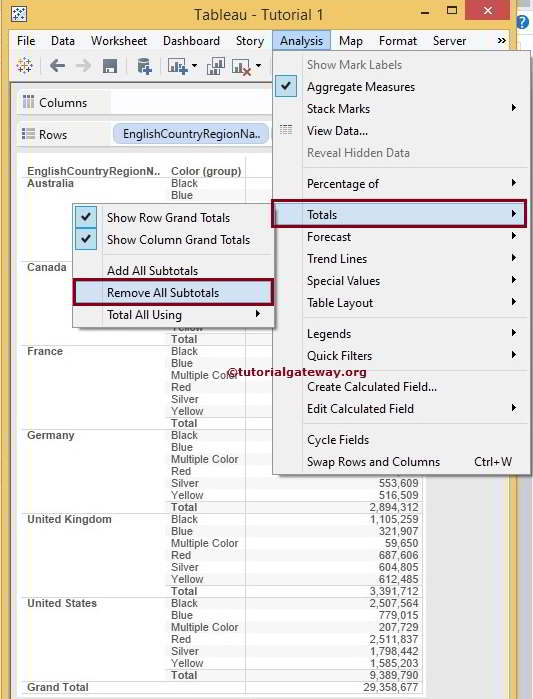
Task: Expand the Total All Using submenu
Action: [258, 314]
